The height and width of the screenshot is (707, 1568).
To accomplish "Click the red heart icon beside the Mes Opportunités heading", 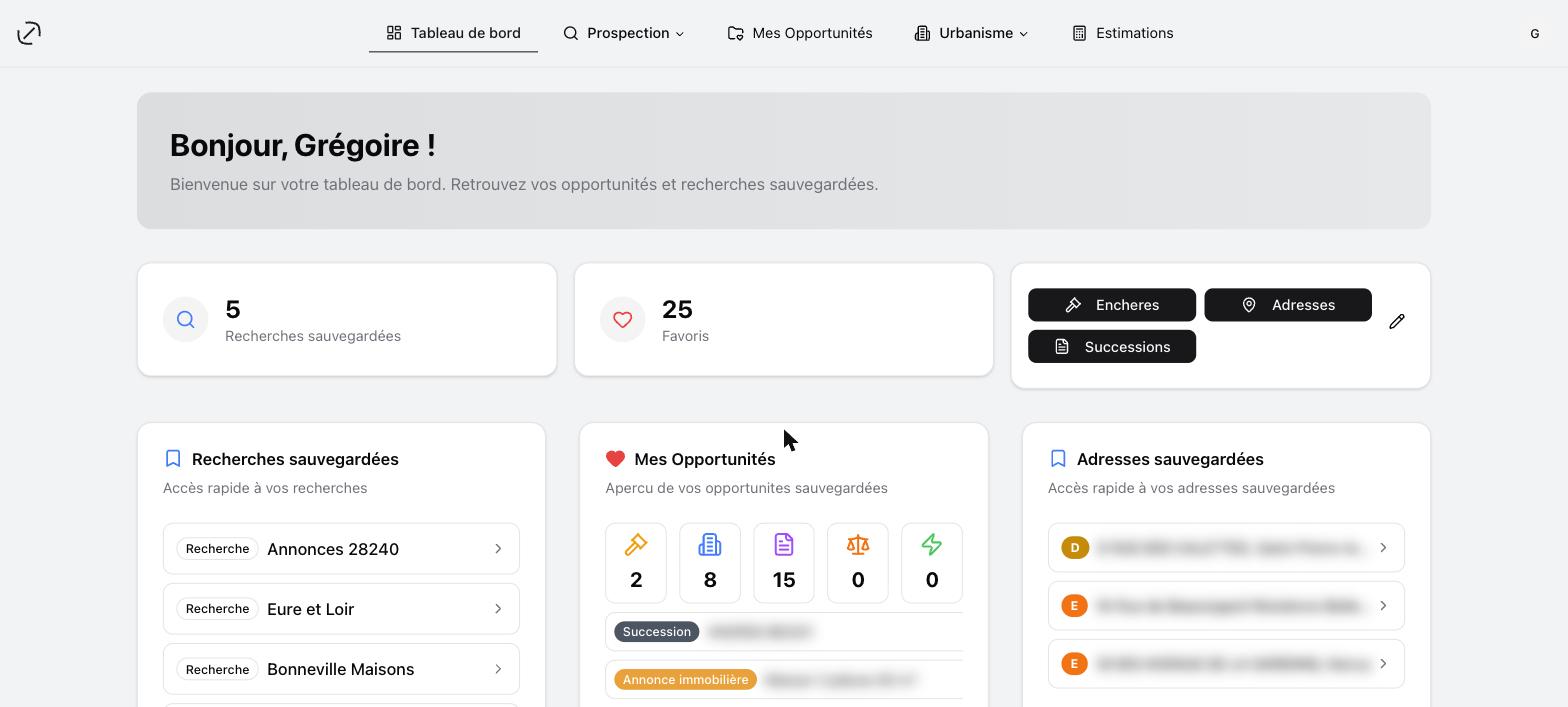I will (615, 459).
